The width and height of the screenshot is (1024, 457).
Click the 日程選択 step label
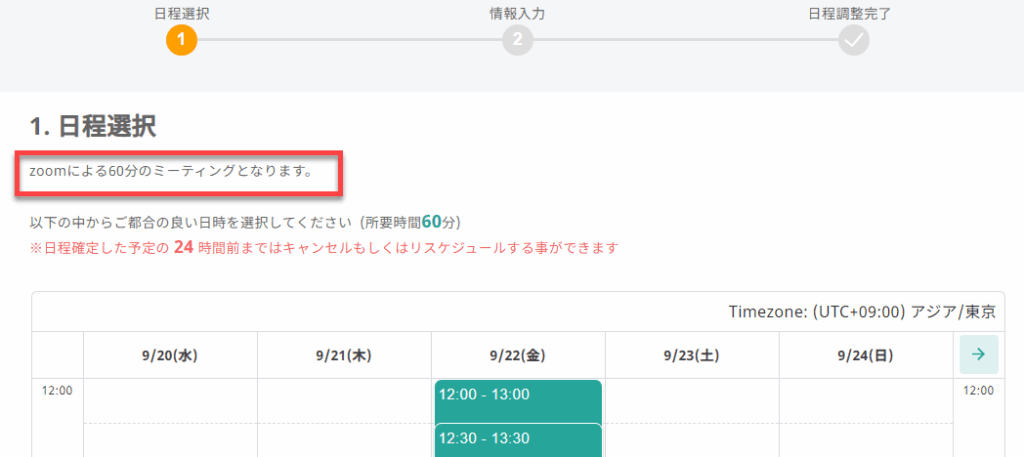pos(182,14)
